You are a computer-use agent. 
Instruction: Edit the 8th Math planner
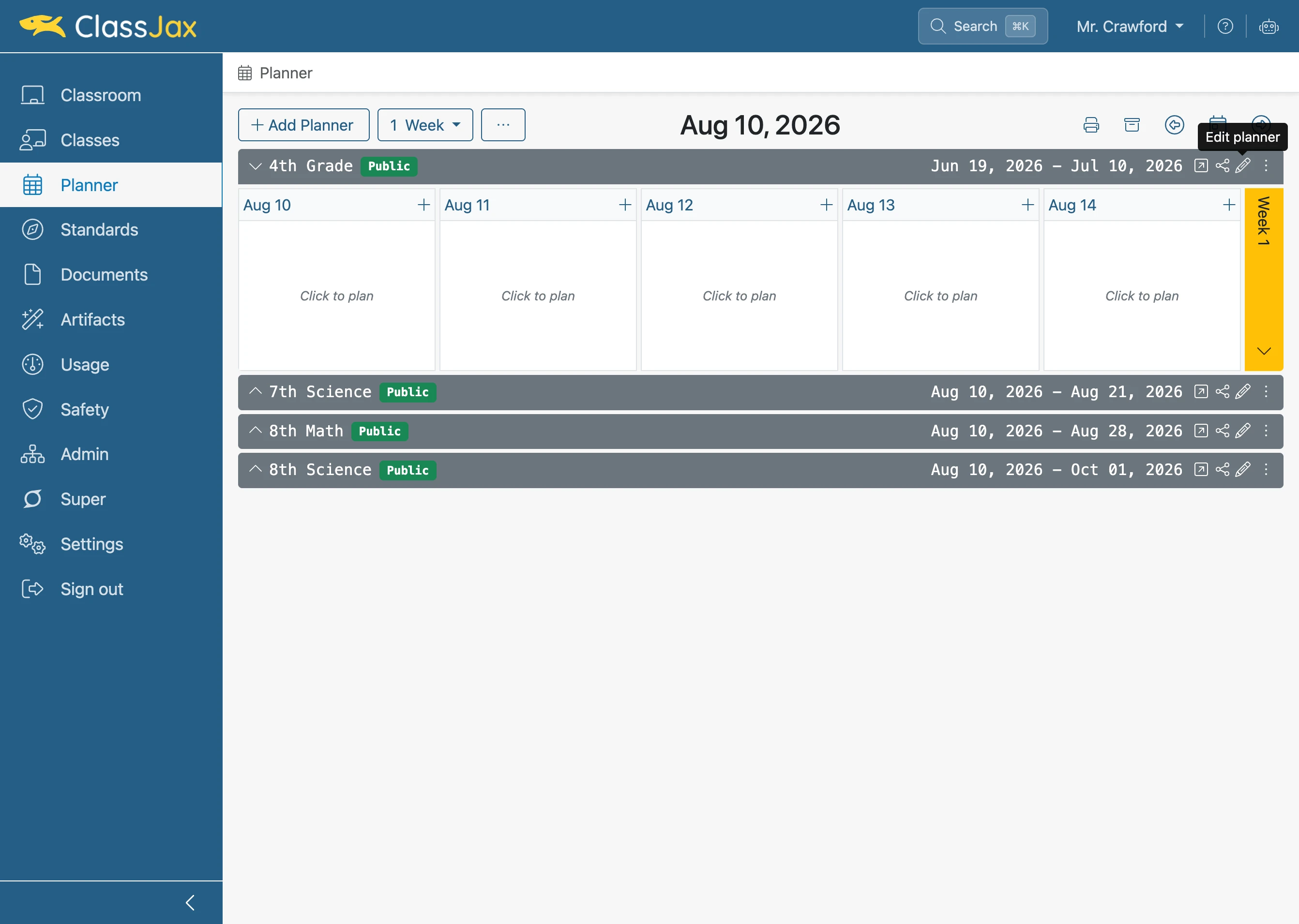(x=1243, y=431)
